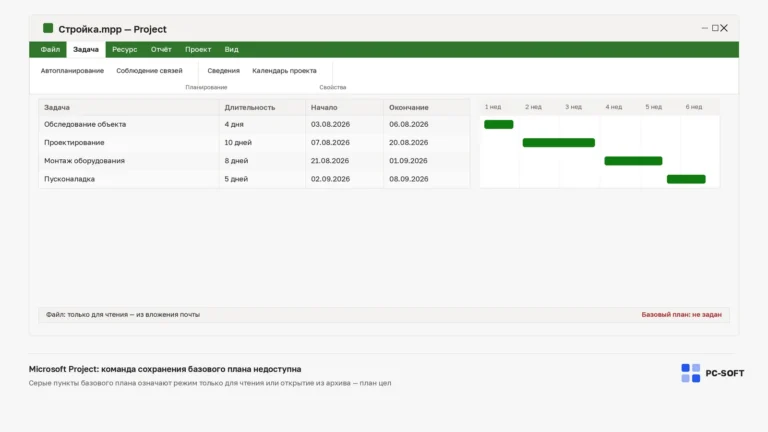Click the Gantt bar for Обследование объекта
The image size is (768, 432).
click(499, 124)
